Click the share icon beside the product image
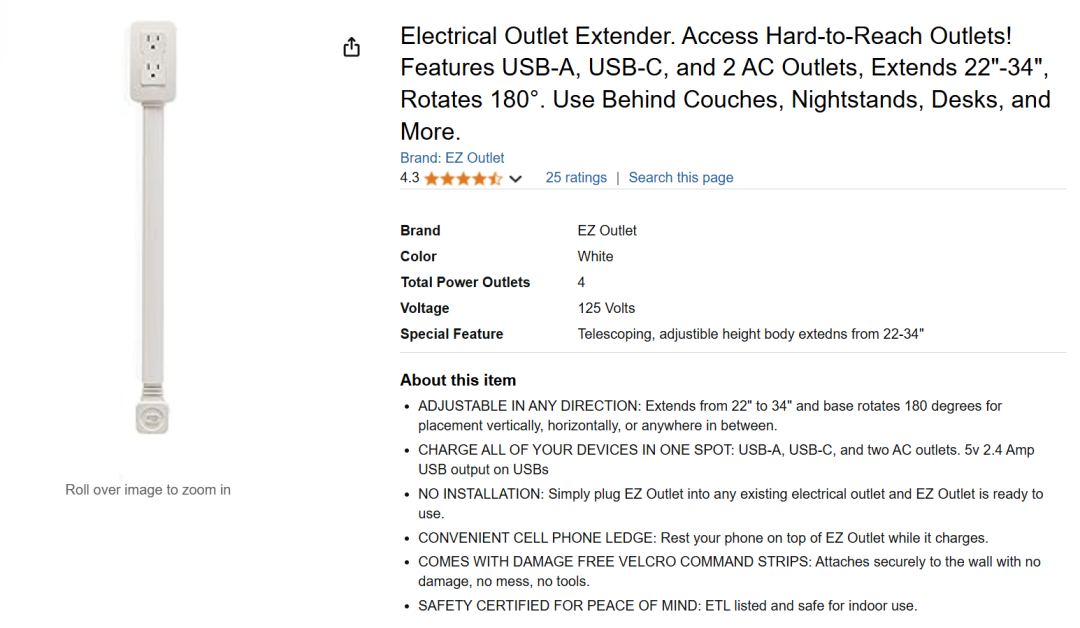Screen dimensions: 1080x628 (x=351, y=47)
